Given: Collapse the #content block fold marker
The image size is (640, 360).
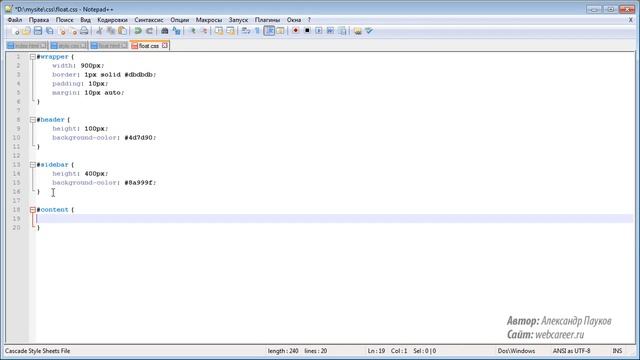Looking at the screenshot, I should point(33,210).
